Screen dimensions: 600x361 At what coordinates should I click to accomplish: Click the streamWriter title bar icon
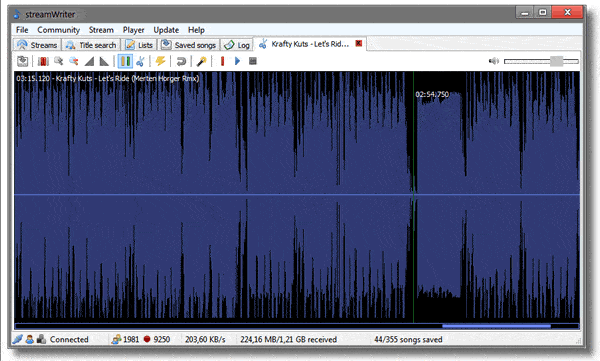(x=17, y=15)
